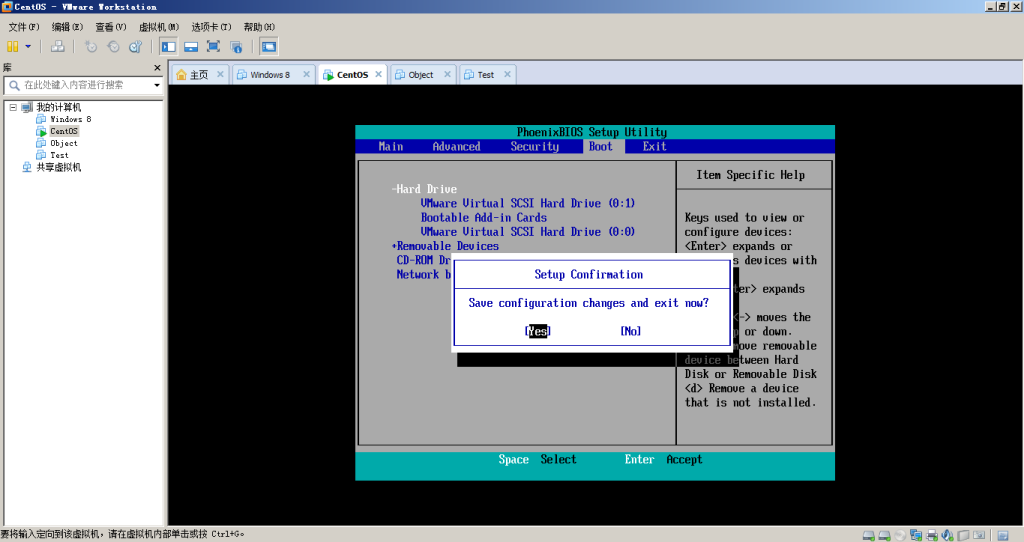Select VMware Virtual SCSI Hard Drive (0:0)

[x=528, y=232]
